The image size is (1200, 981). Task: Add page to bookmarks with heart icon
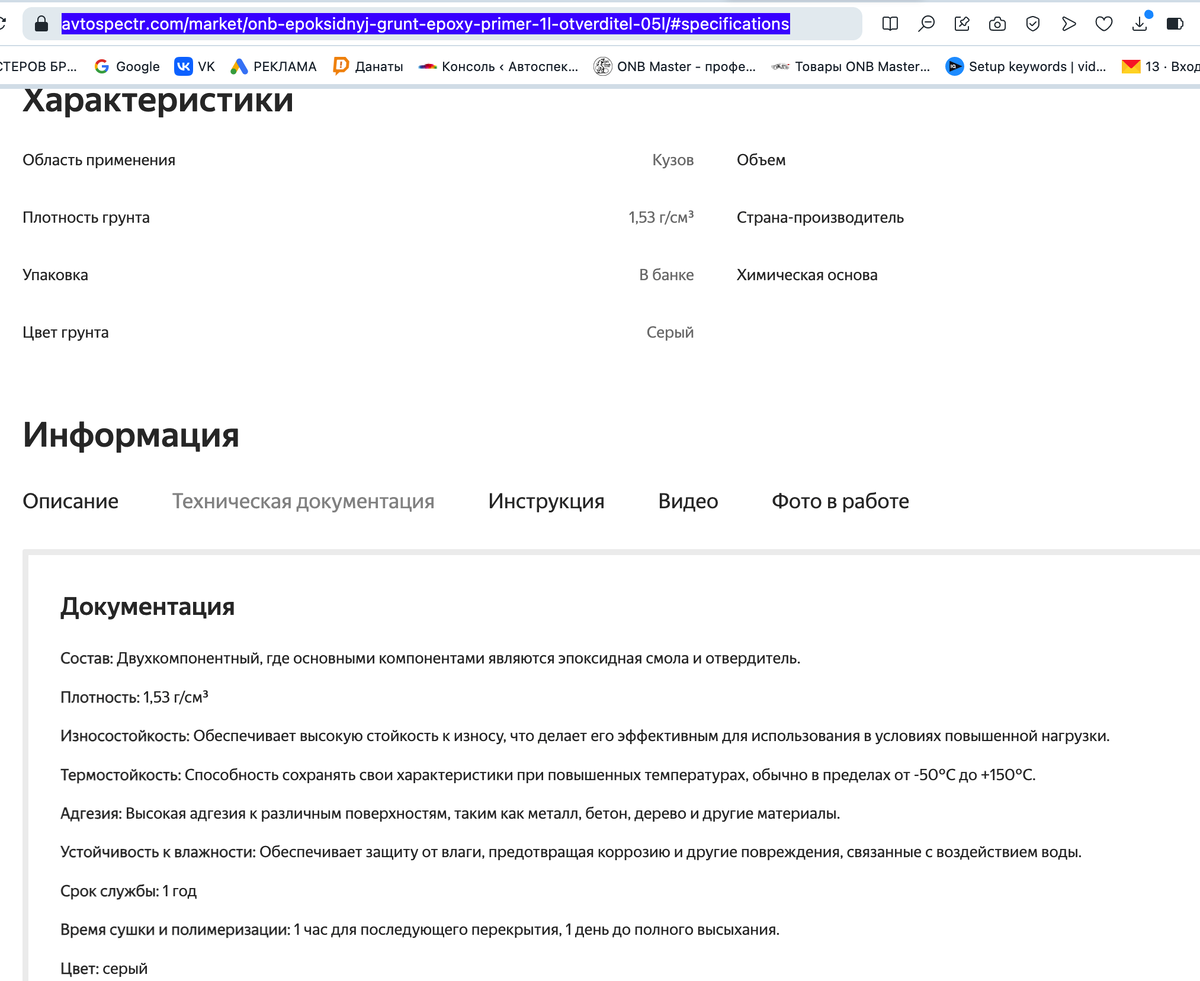(1104, 23)
